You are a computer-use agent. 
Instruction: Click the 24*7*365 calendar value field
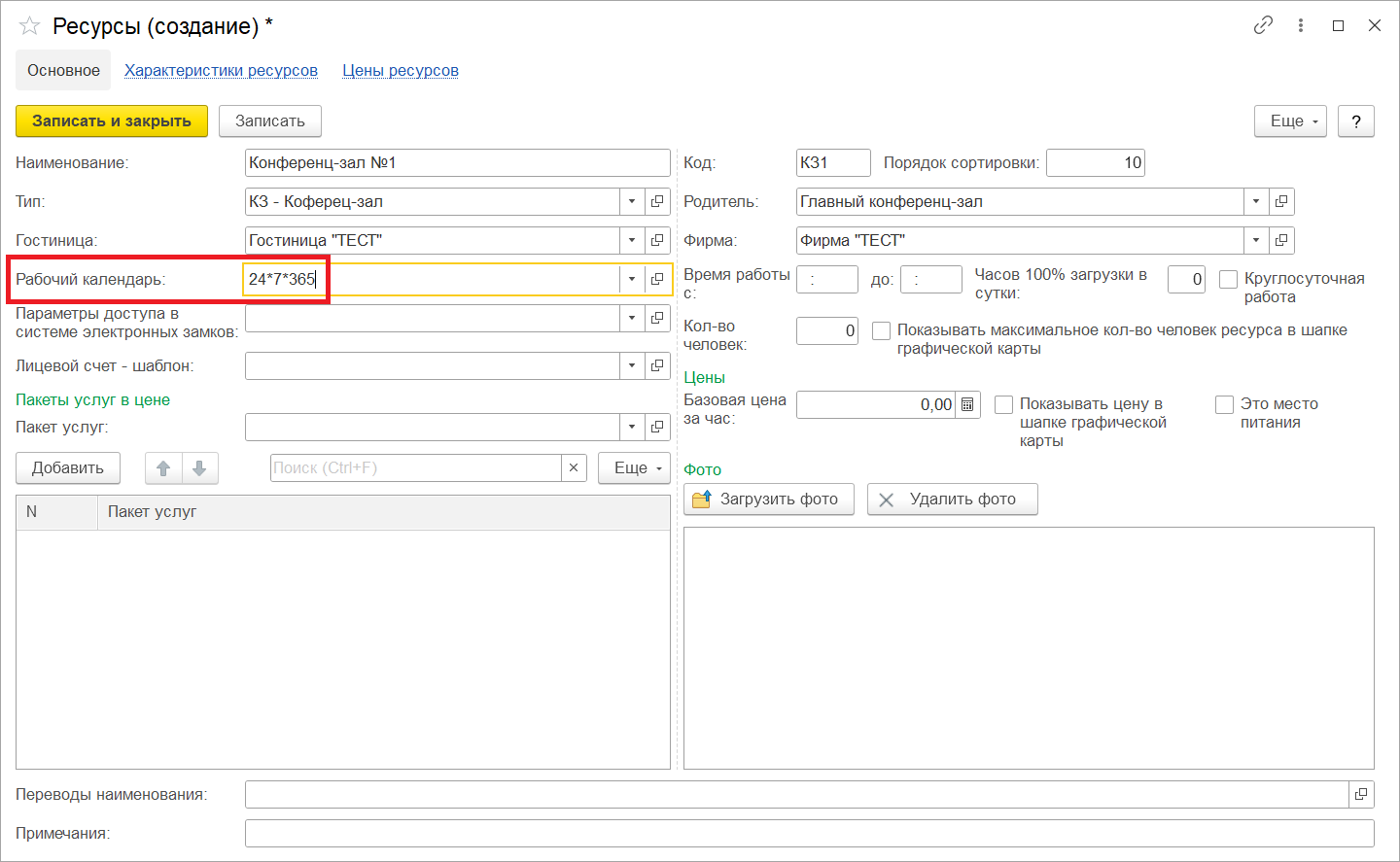coord(433,279)
